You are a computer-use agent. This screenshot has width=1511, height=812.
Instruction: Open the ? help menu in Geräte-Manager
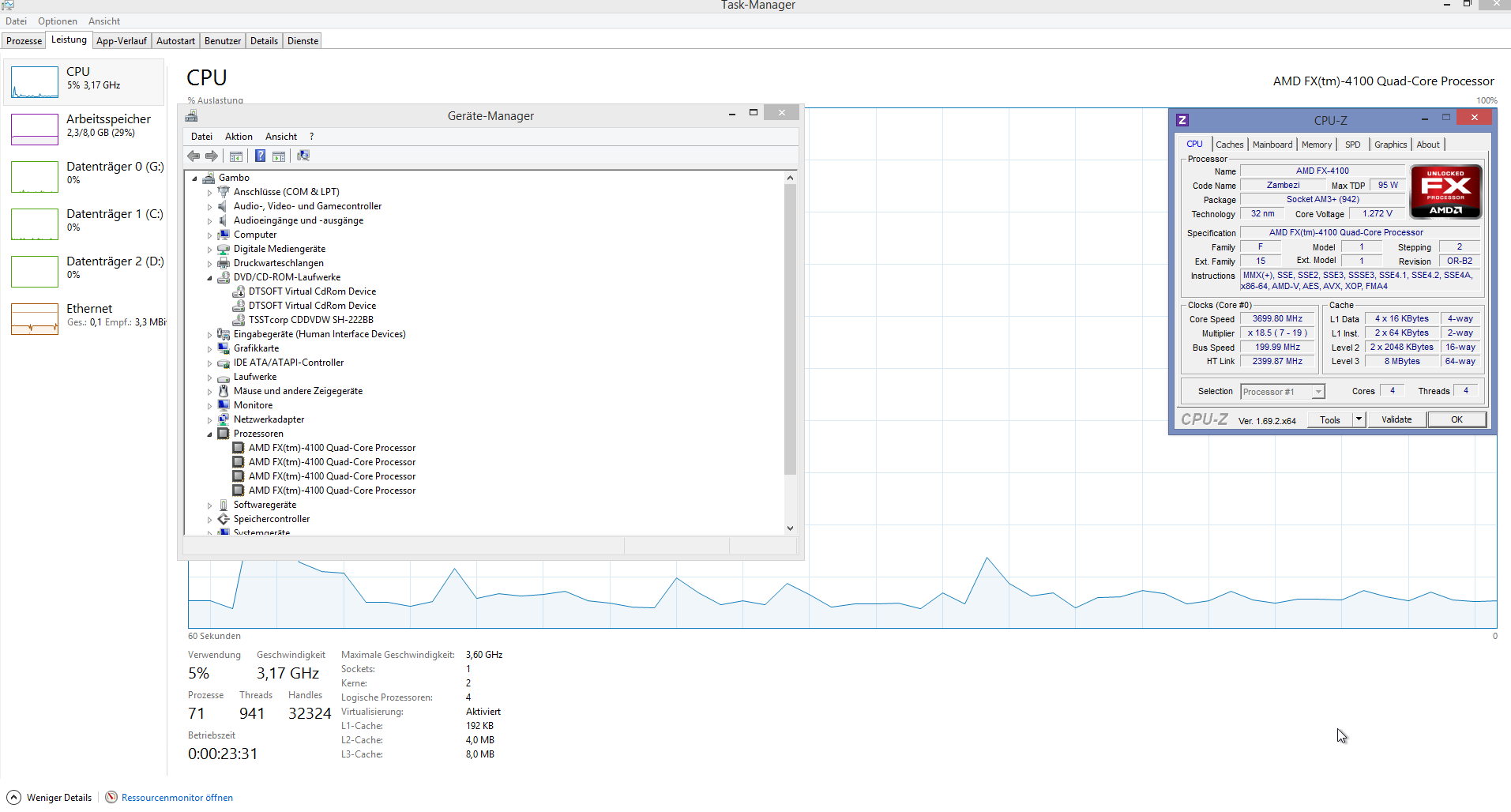click(x=311, y=137)
